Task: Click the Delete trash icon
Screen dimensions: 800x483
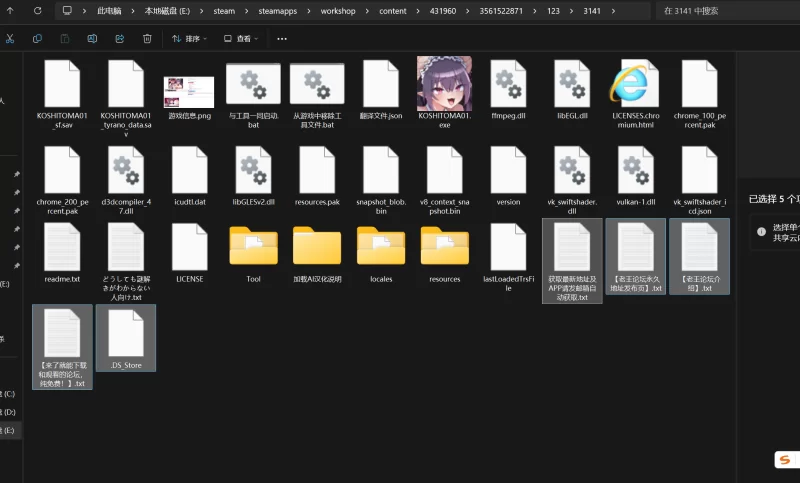Action: 147,39
